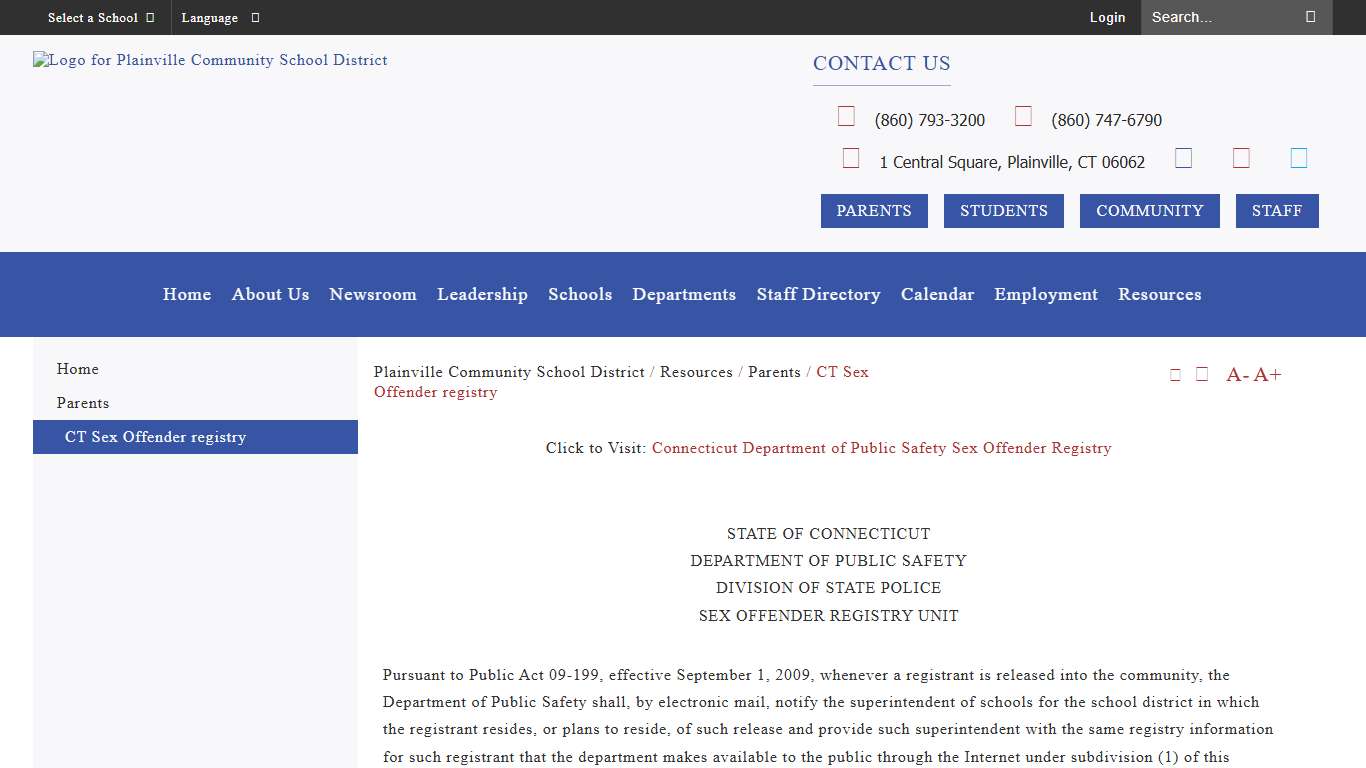Viewport: 1366px width, 768px height.
Task: Click the print icon near the font size controls
Action: (x=1176, y=373)
